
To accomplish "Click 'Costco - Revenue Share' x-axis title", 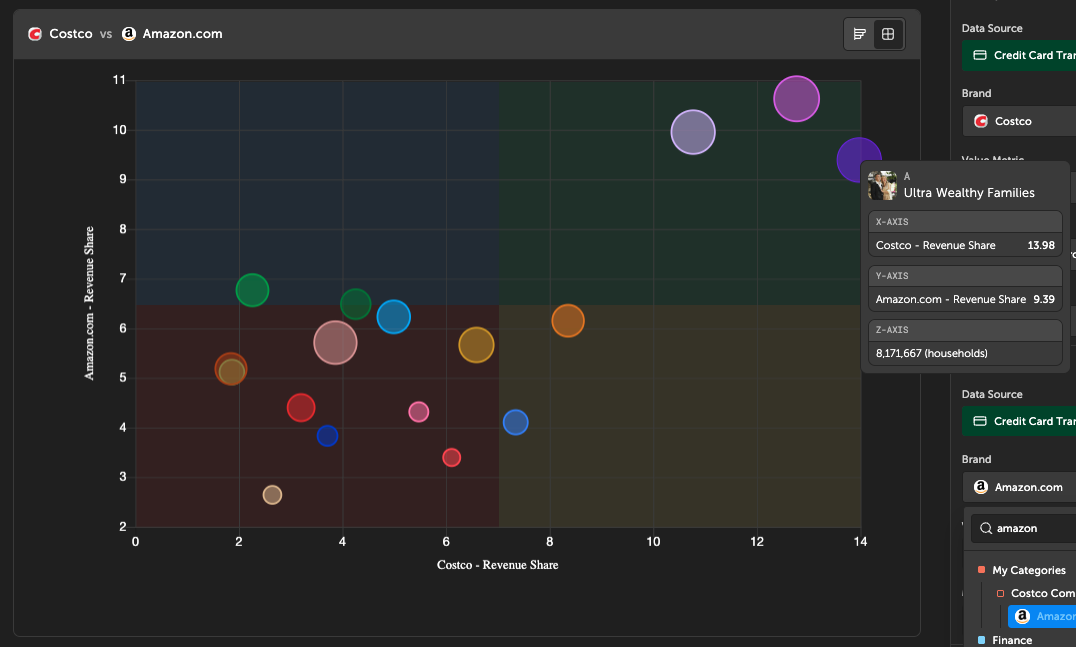I will (498, 565).
